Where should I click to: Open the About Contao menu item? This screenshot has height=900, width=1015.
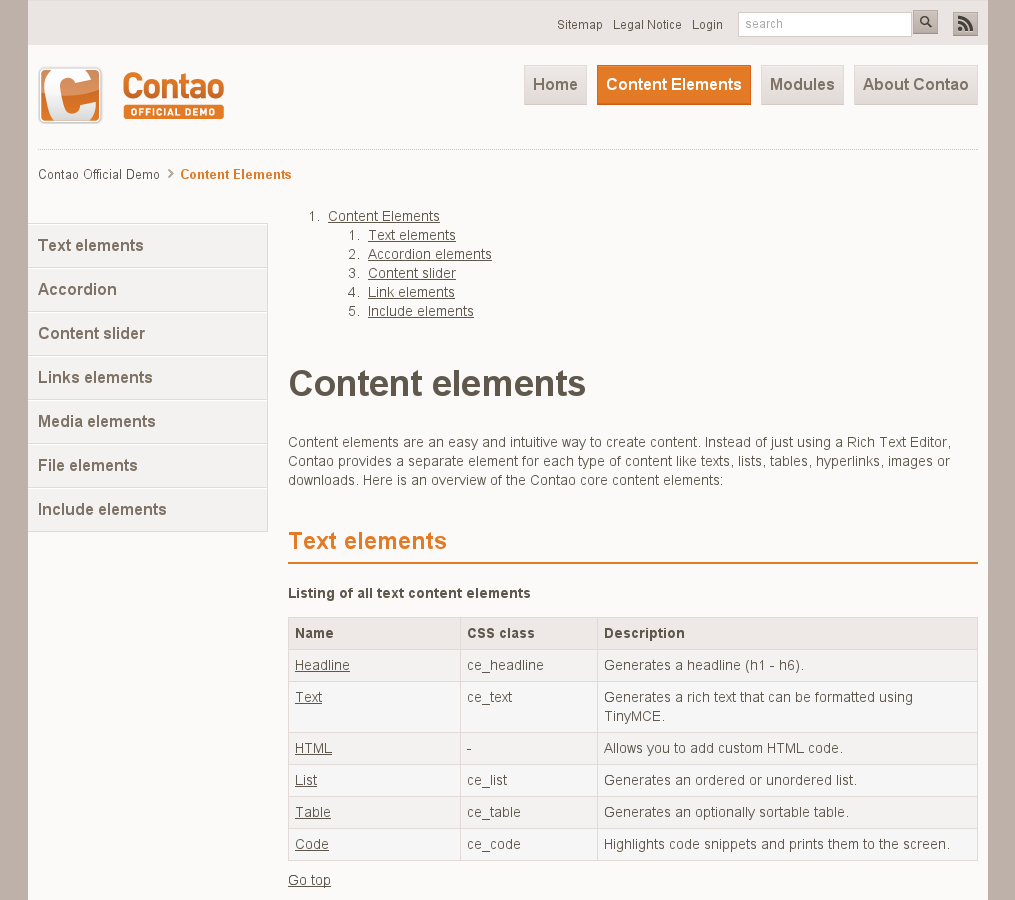[x=915, y=85]
